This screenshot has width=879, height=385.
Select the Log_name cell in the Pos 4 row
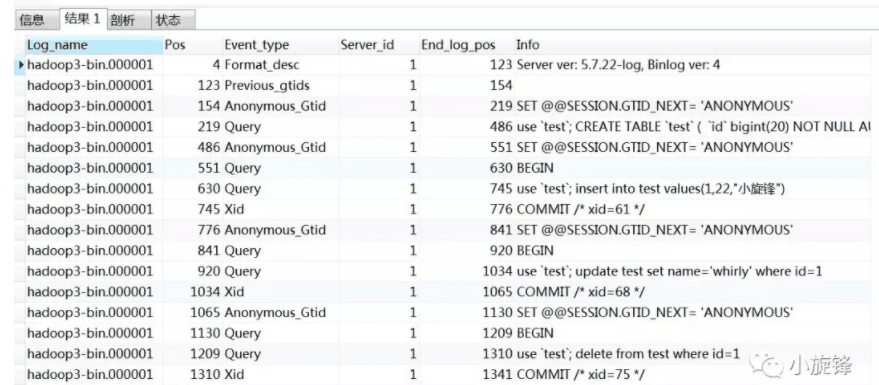[x=94, y=65]
